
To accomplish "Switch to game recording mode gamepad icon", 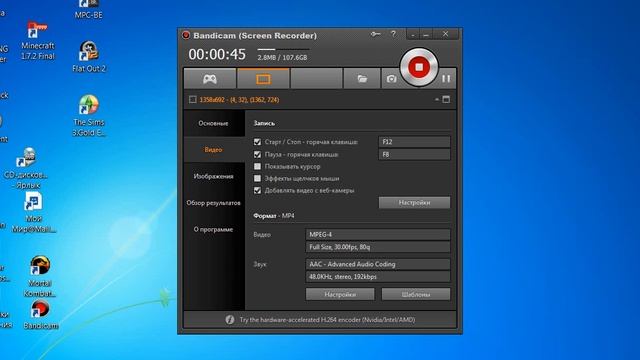I will 210,78.
